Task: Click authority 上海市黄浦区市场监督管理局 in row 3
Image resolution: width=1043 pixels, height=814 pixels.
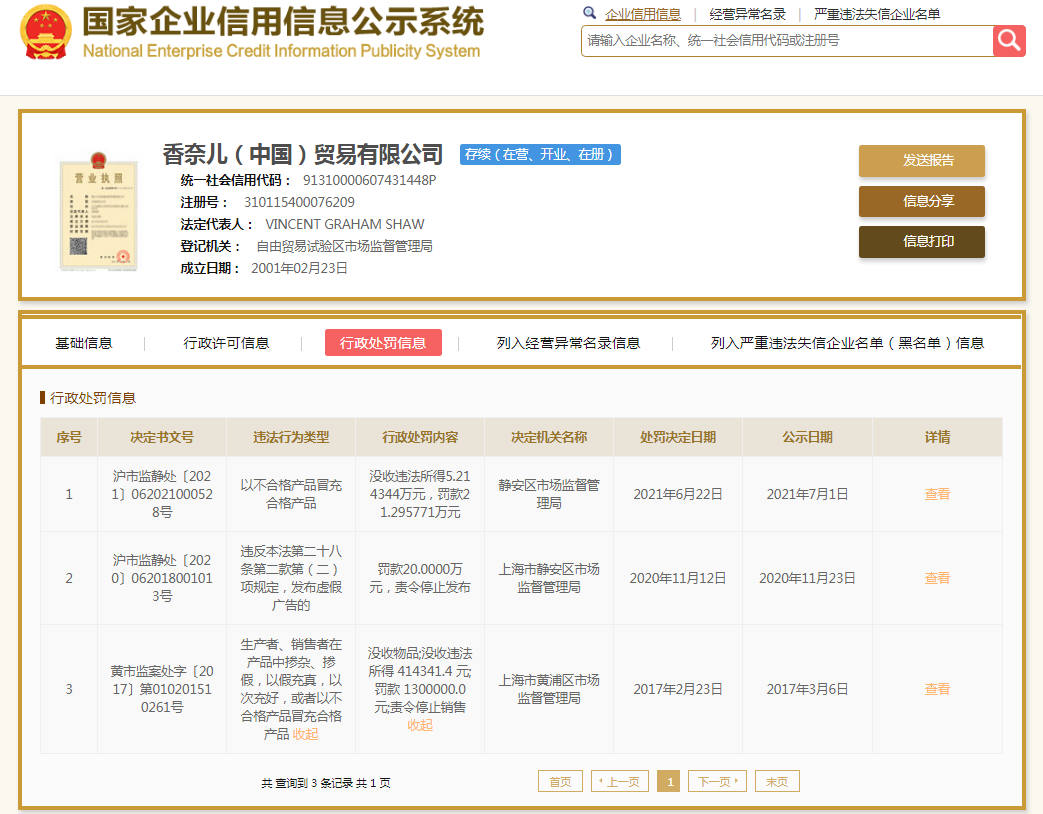Action: (549, 689)
